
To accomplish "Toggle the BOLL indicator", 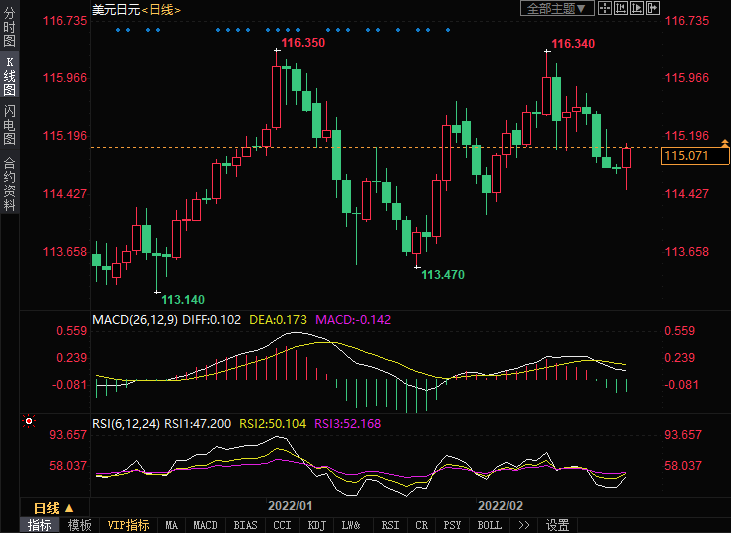I will [489, 525].
